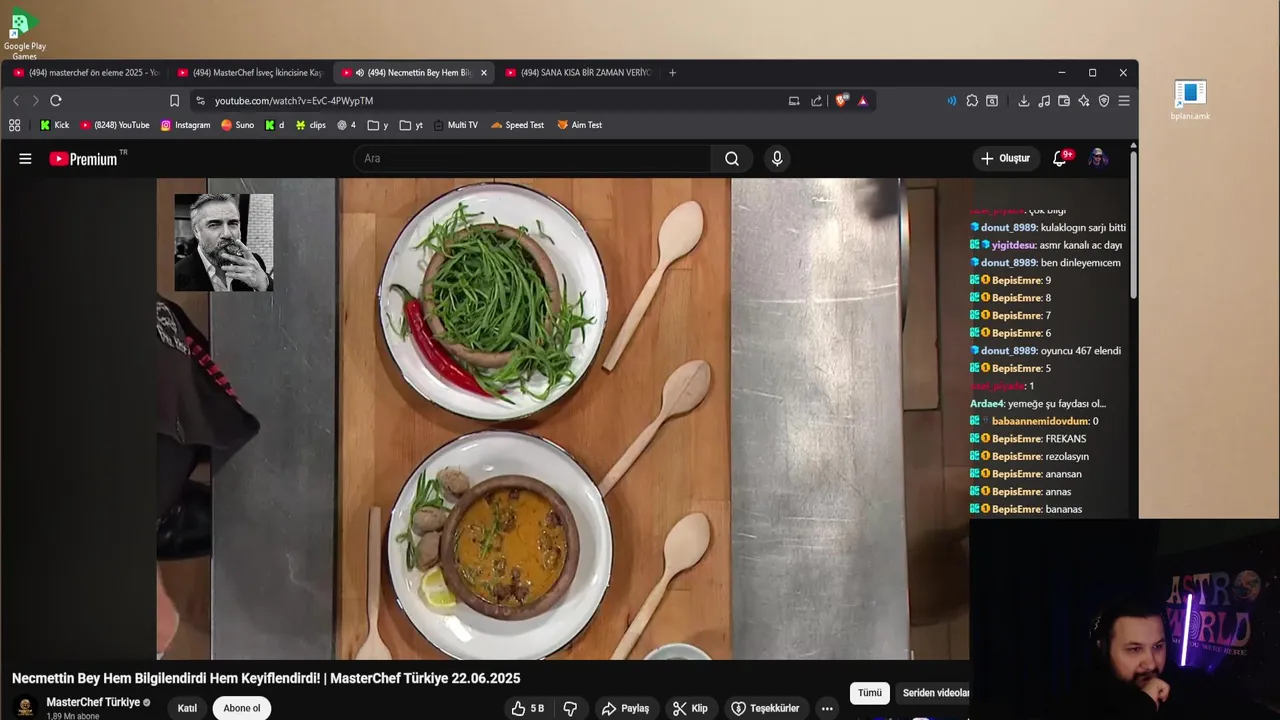Open the clips bookmark
Viewport: 1280px width, 720px height.
[310, 125]
